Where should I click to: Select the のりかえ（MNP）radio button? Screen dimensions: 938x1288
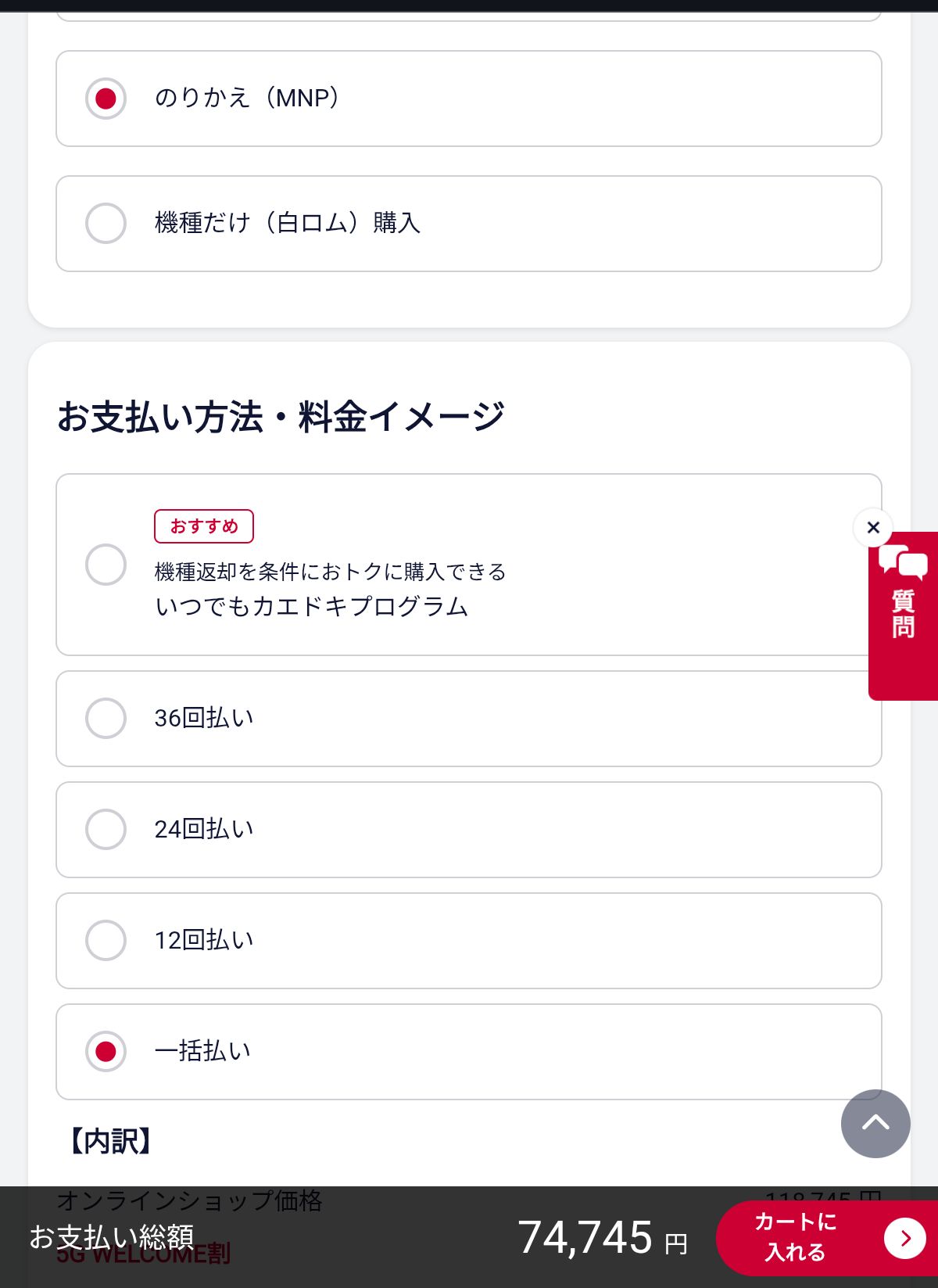pos(106,99)
